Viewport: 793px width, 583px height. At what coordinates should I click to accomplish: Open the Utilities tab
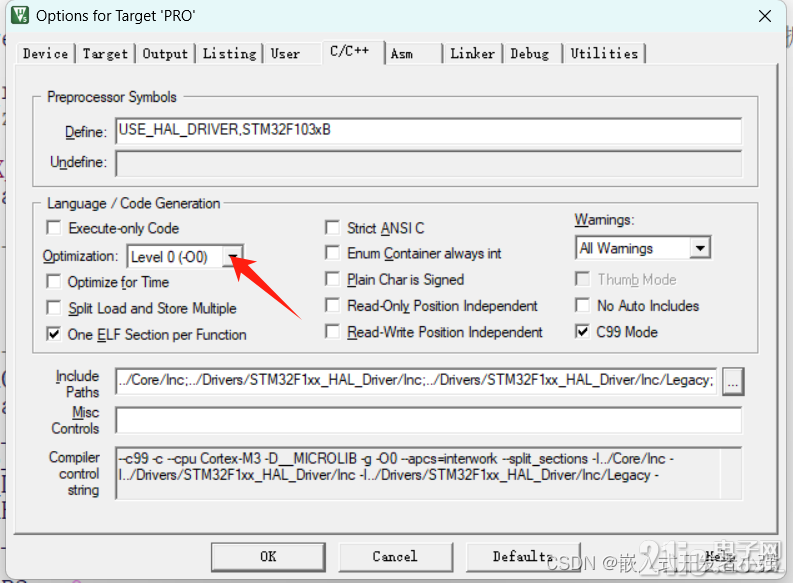coord(604,54)
